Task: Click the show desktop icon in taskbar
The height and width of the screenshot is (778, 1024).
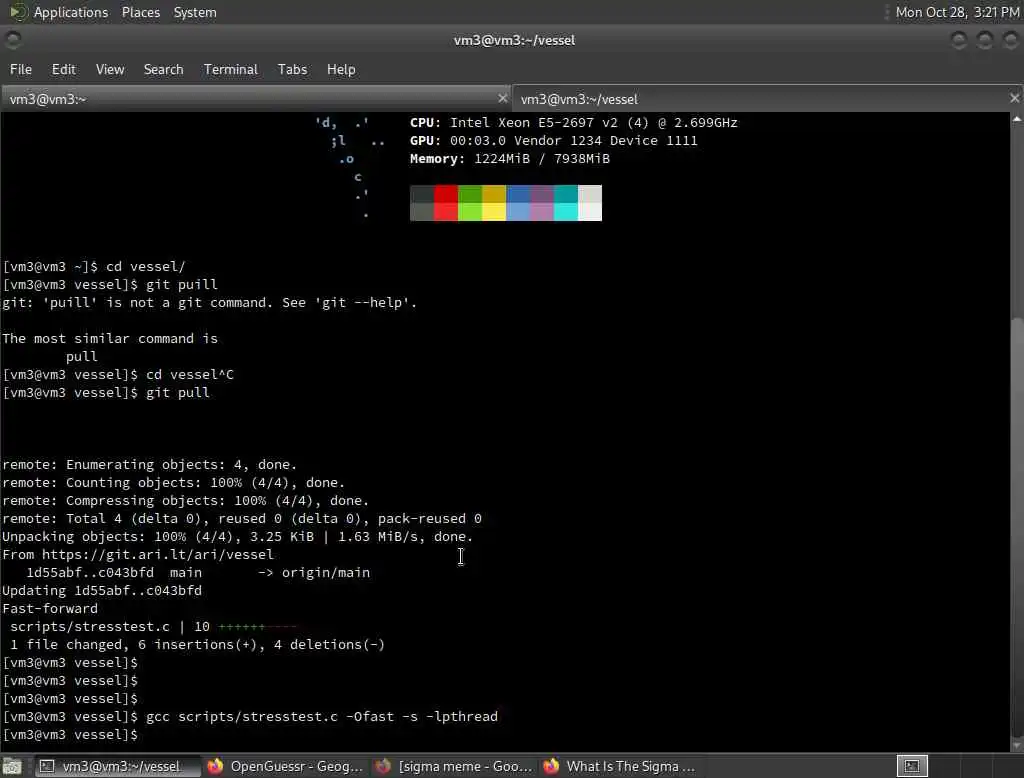Action: click(12, 766)
